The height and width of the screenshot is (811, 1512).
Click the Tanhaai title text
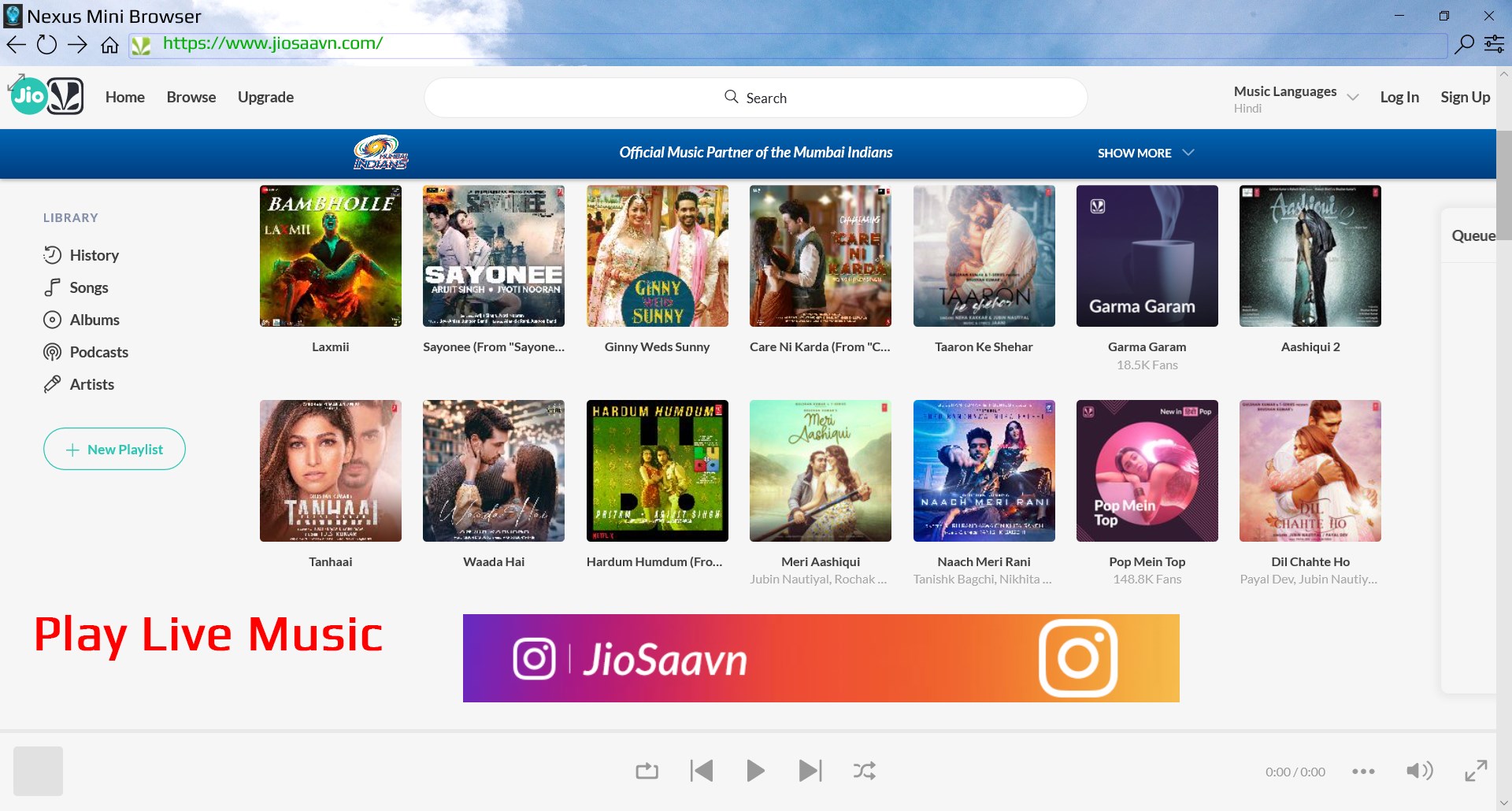[331, 561]
